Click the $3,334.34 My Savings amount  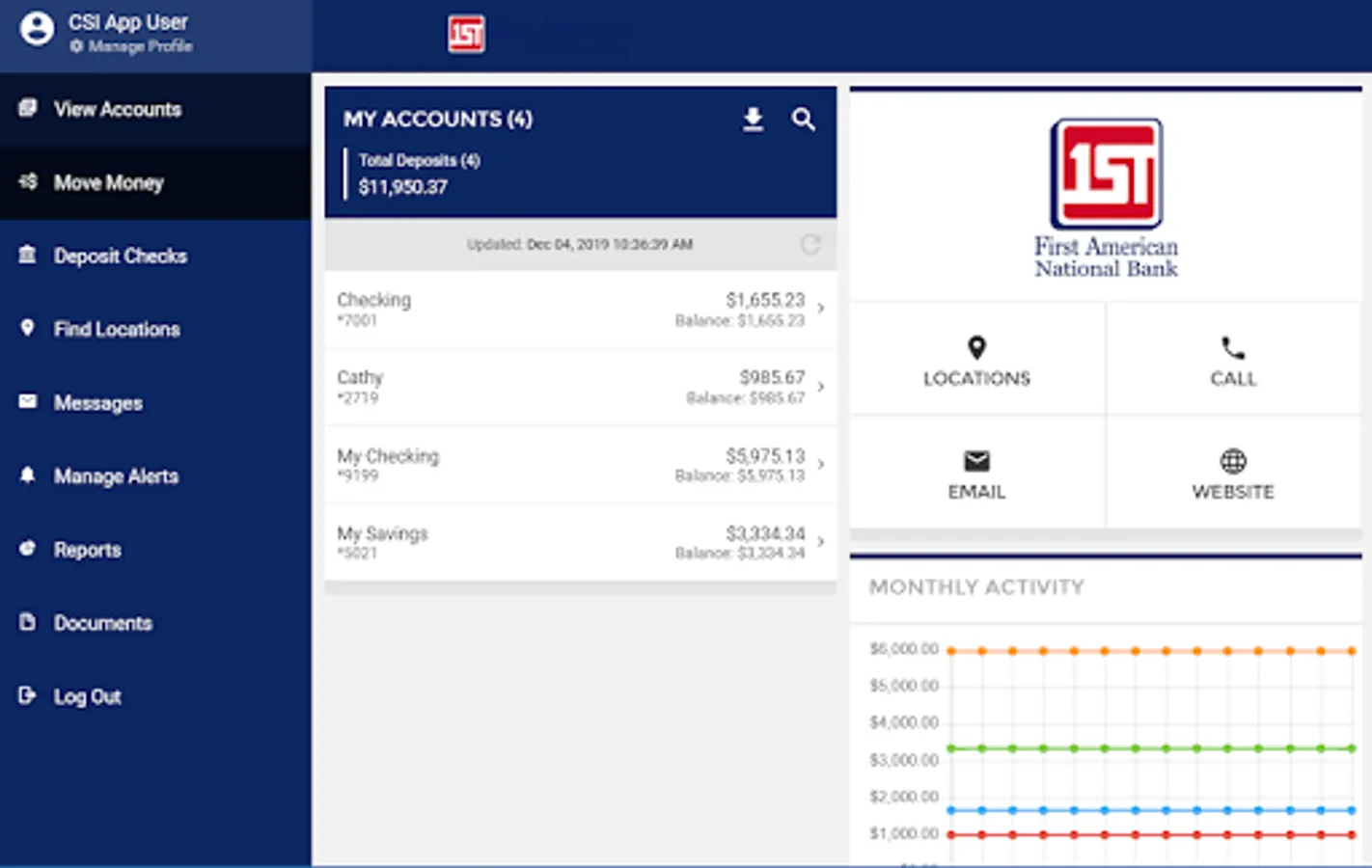pos(765,532)
